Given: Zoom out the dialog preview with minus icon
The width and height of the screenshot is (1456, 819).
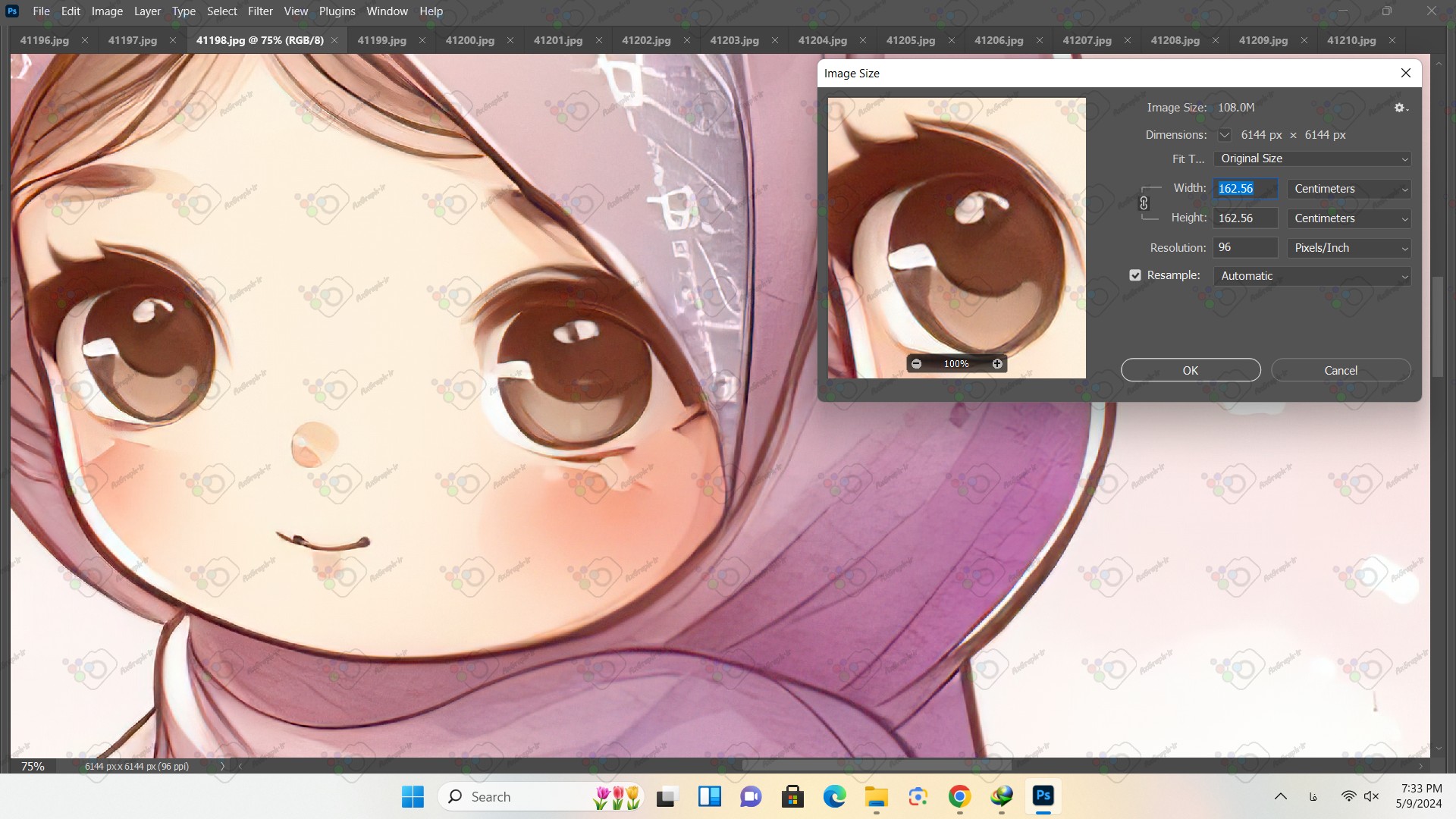Looking at the screenshot, I should (916, 364).
